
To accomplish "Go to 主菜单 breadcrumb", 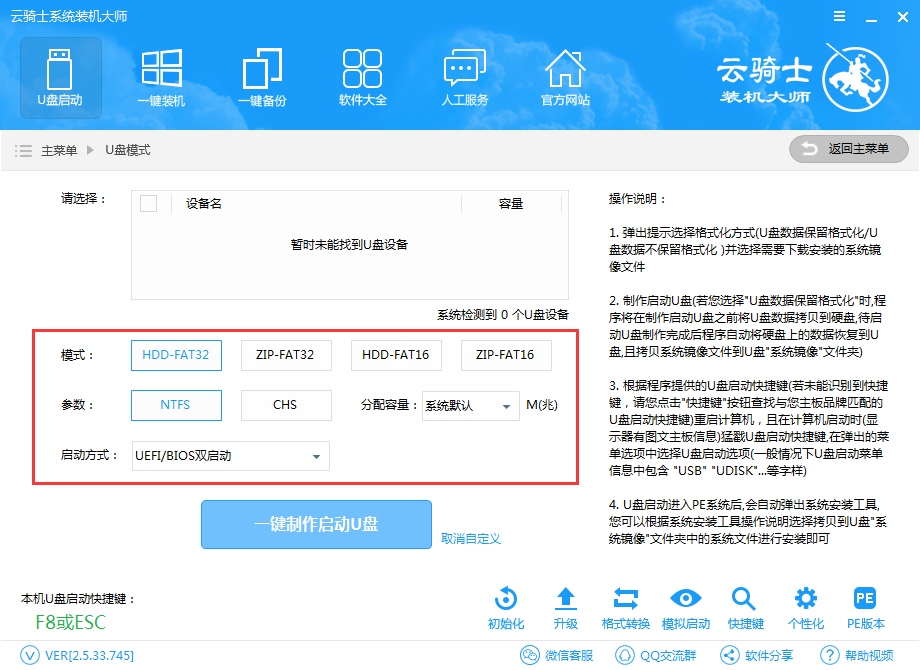I will (x=59, y=151).
